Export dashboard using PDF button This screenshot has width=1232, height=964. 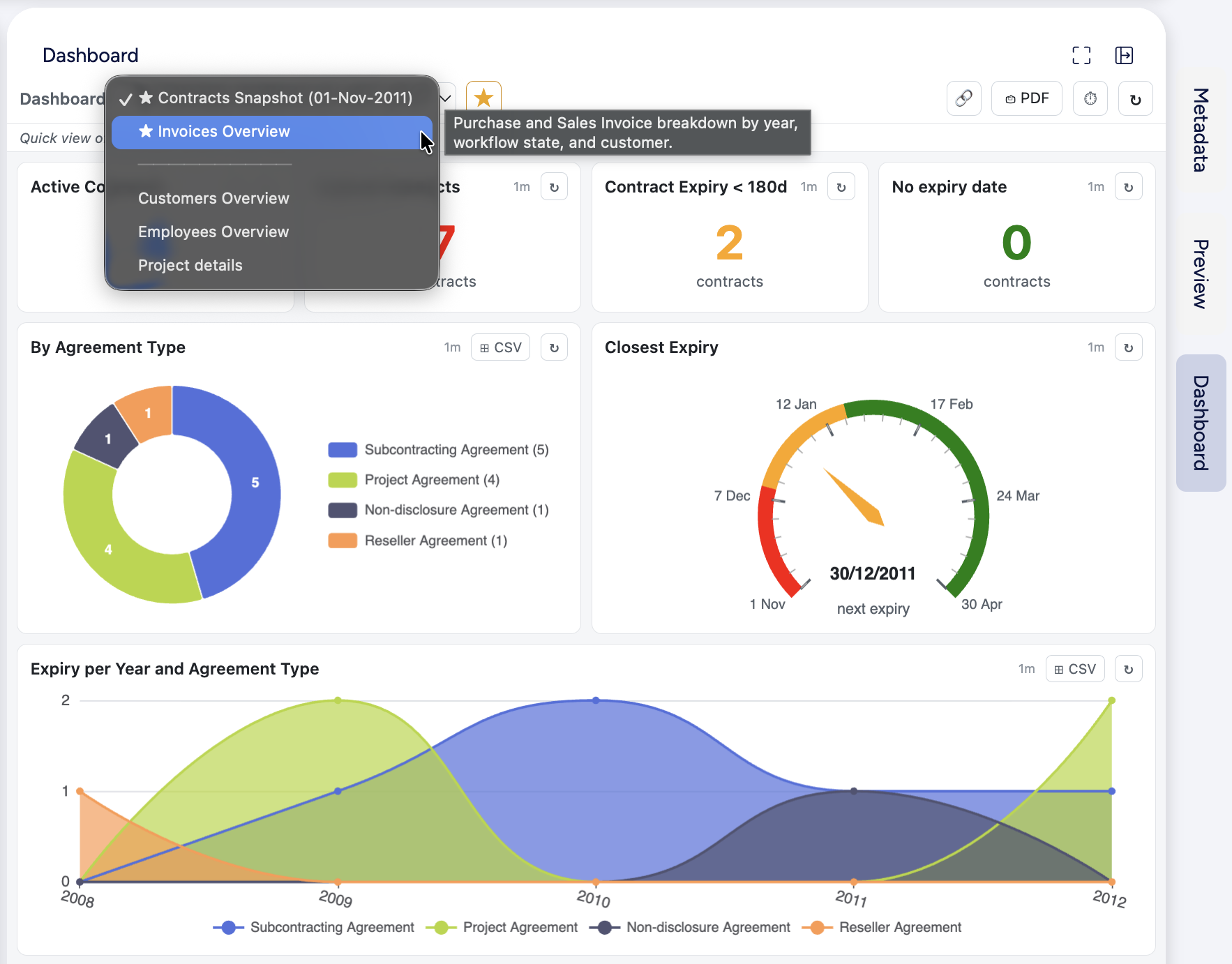(1027, 98)
